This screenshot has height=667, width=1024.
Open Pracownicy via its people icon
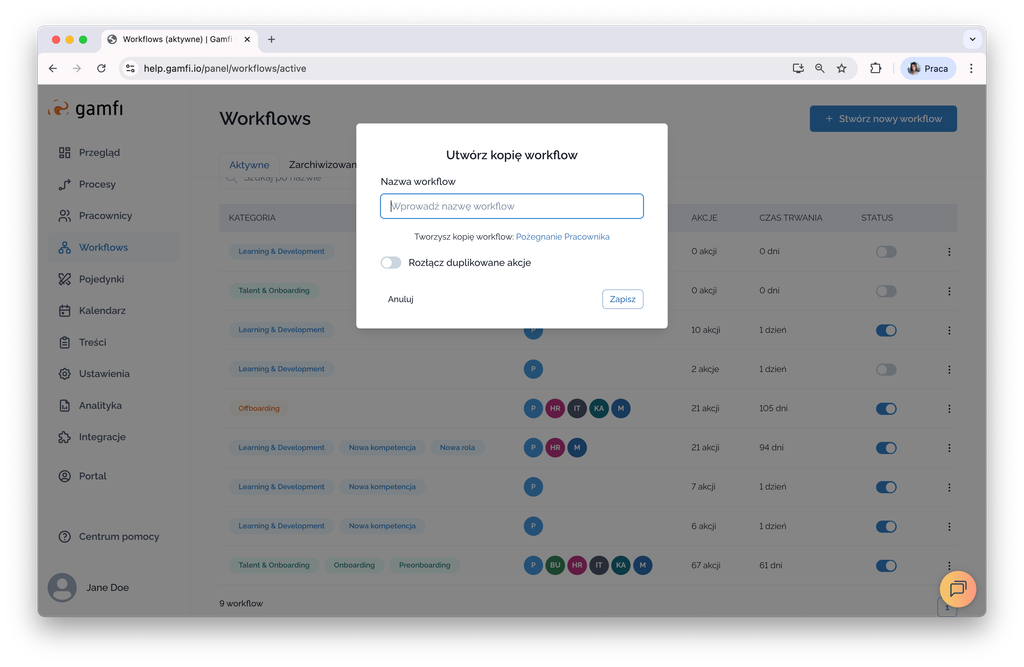click(64, 216)
